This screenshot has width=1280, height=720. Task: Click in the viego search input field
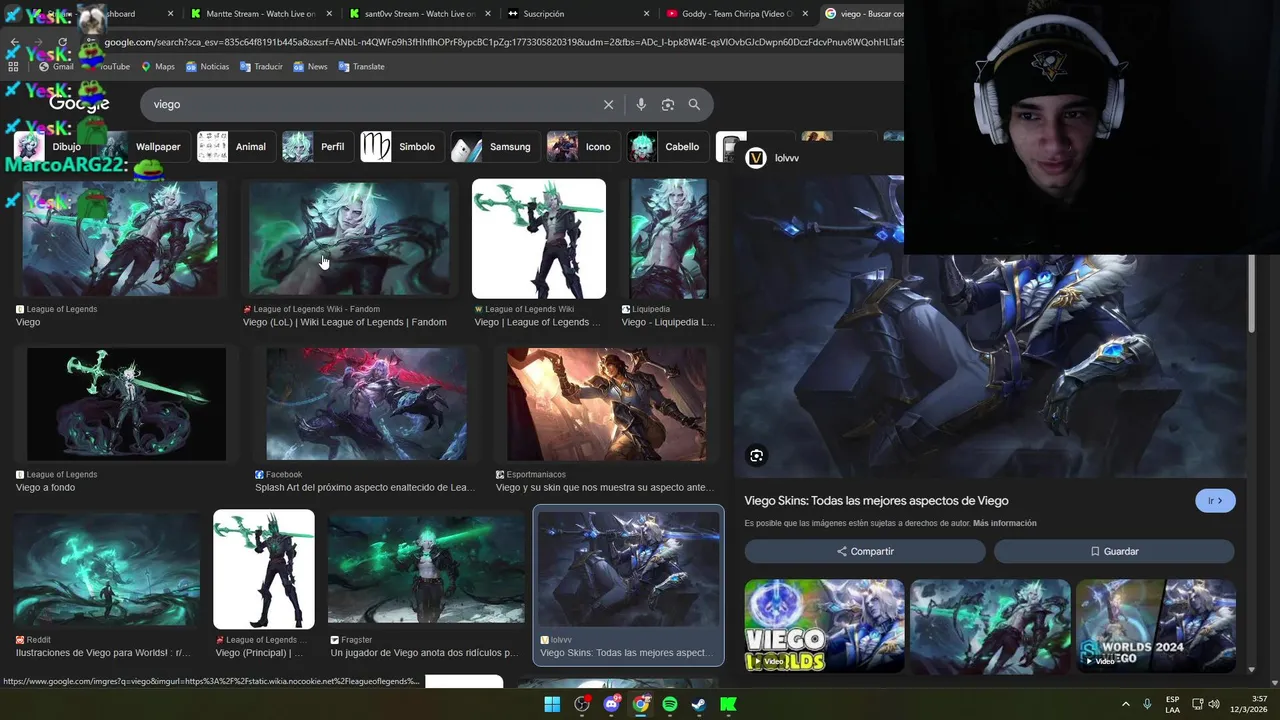pos(370,104)
